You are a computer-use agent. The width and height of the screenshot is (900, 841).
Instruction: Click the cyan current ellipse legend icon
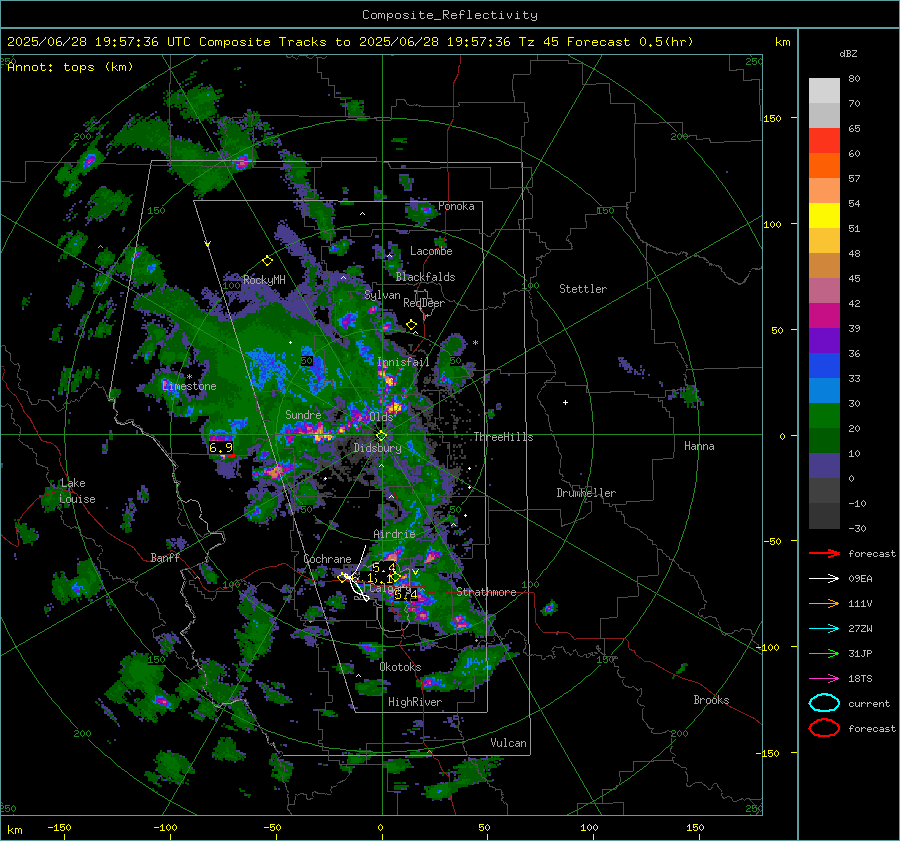click(824, 703)
